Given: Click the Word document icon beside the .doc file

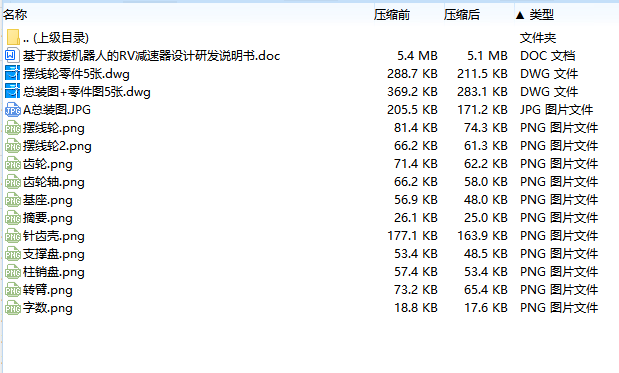Looking at the screenshot, I should 12,55.
